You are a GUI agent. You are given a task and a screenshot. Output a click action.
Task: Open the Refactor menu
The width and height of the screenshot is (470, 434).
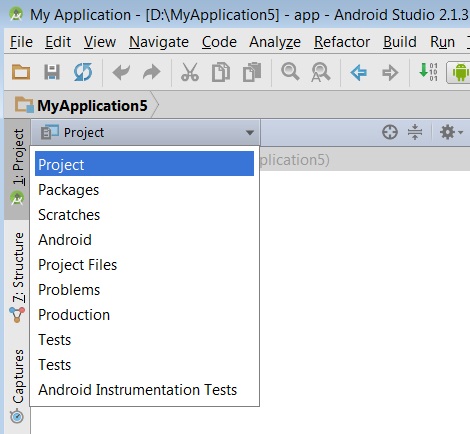342,42
